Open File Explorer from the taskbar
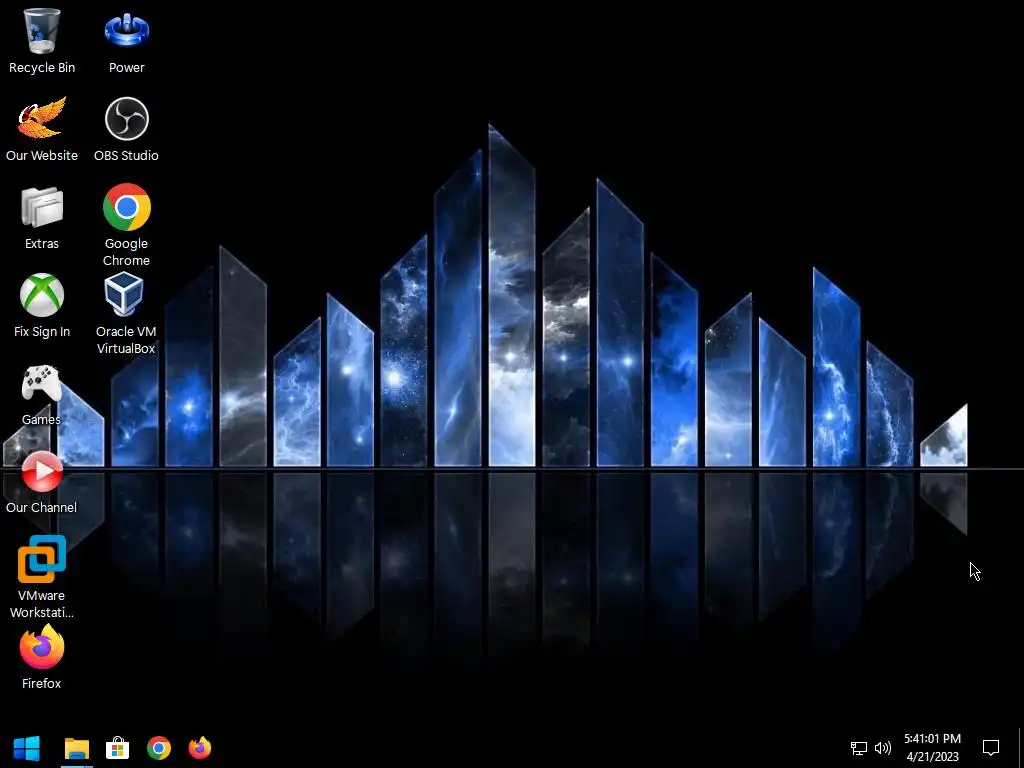 (x=76, y=748)
